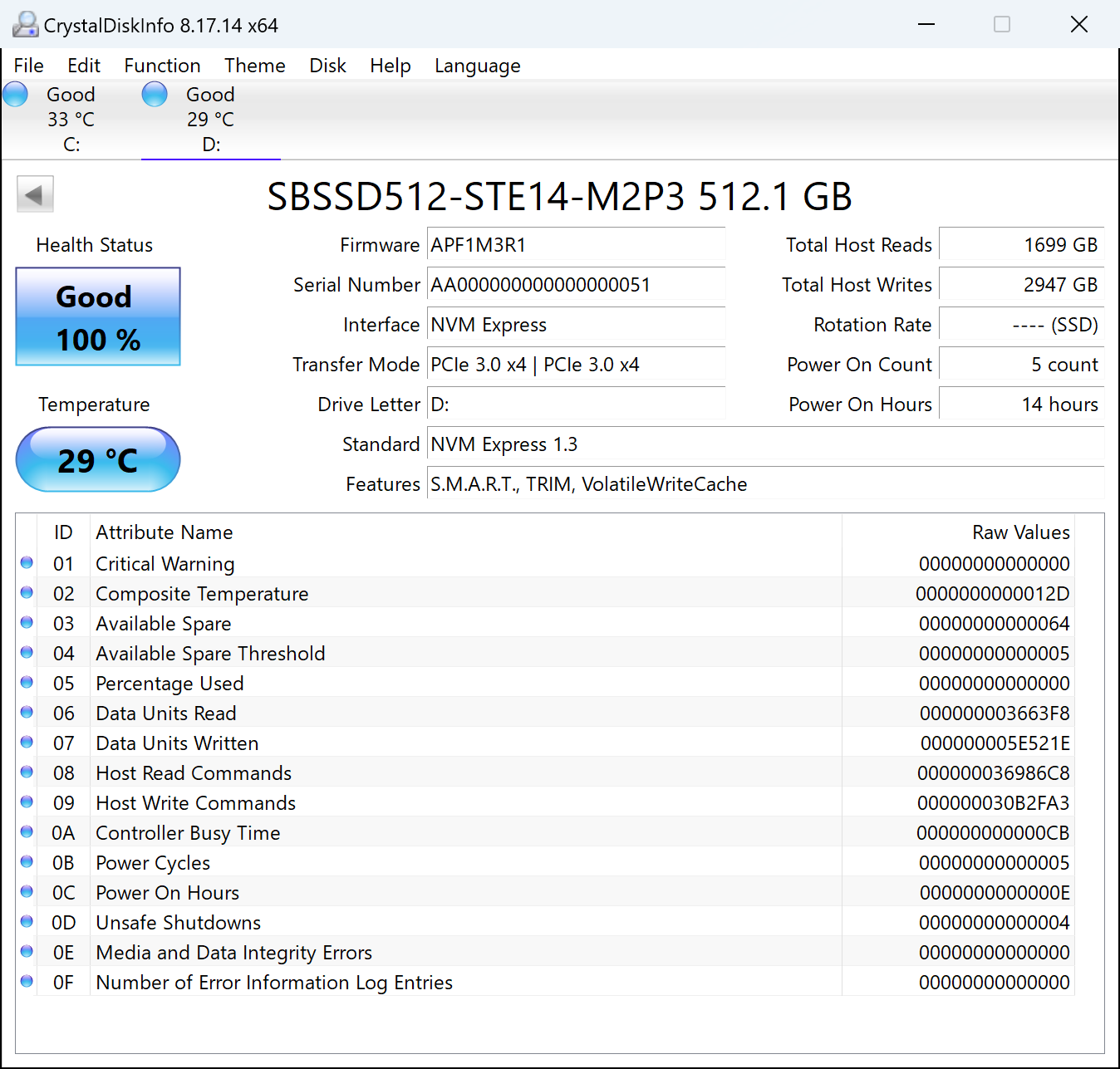Open the File menu
This screenshot has height=1069, width=1120.
[x=29, y=66]
